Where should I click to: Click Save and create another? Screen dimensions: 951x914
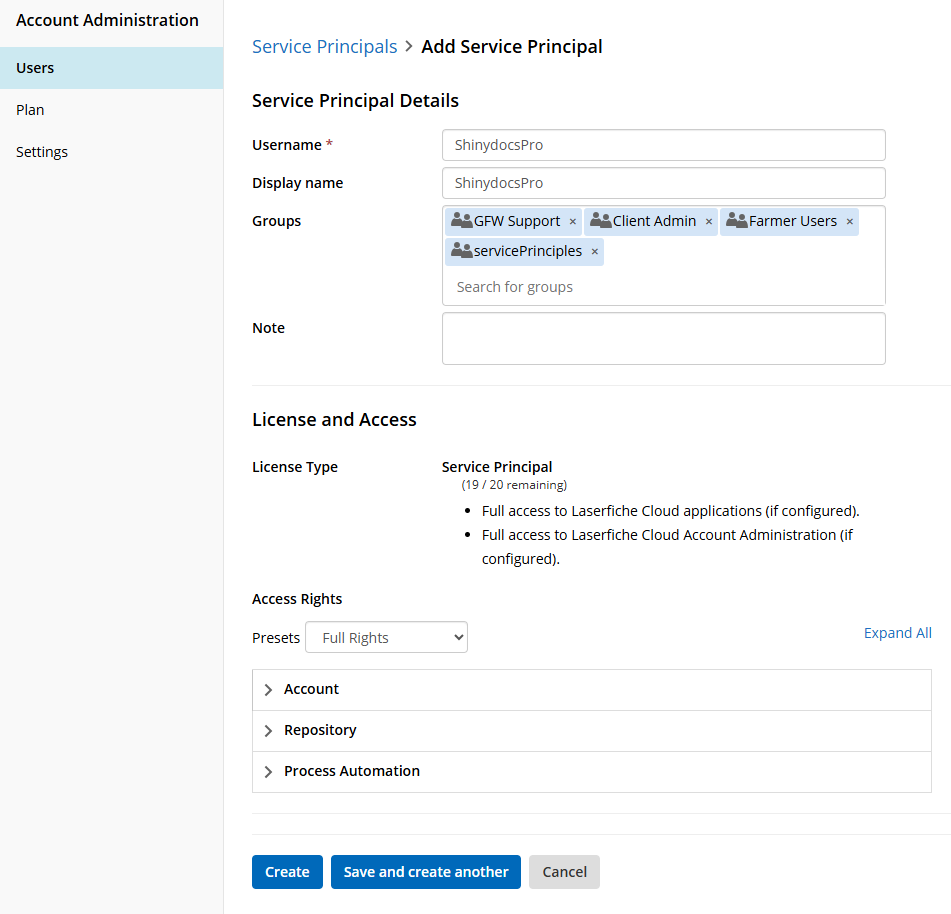point(426,872)
